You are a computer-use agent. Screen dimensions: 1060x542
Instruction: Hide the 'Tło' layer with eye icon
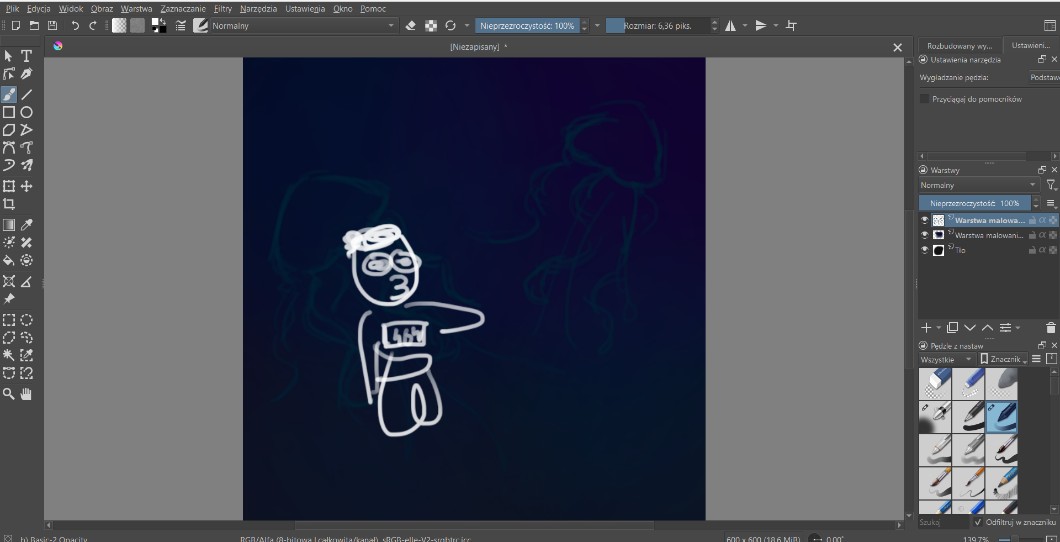(924, 250)
